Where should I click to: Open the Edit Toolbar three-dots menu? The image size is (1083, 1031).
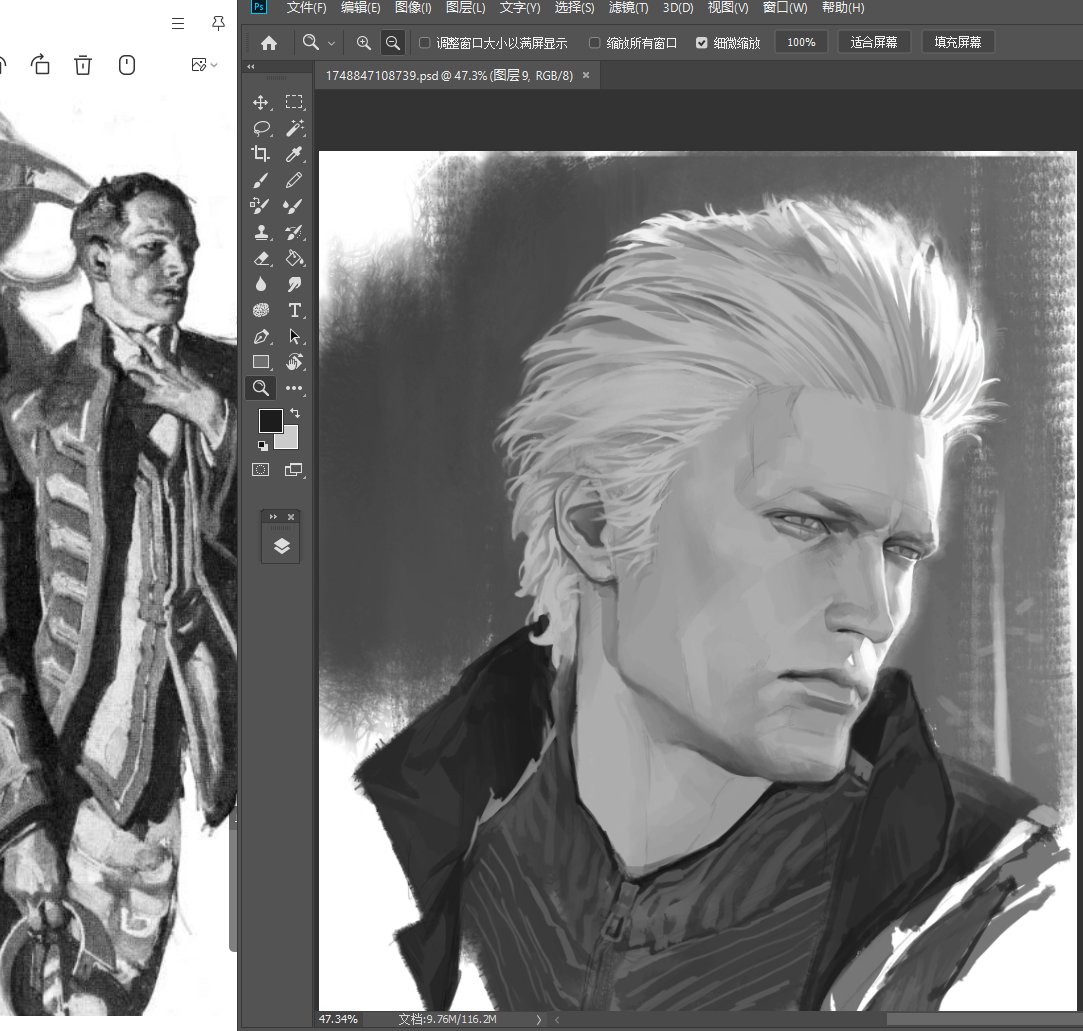tap(294, 388)
